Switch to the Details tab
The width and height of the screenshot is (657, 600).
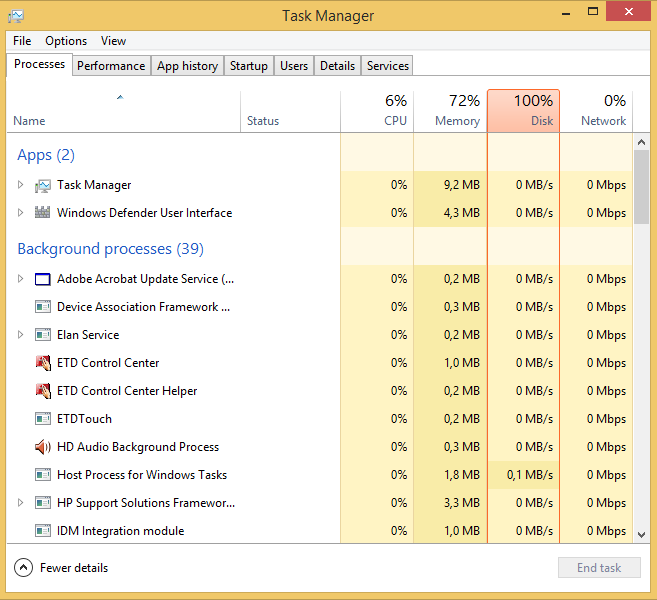click(337, 66)
